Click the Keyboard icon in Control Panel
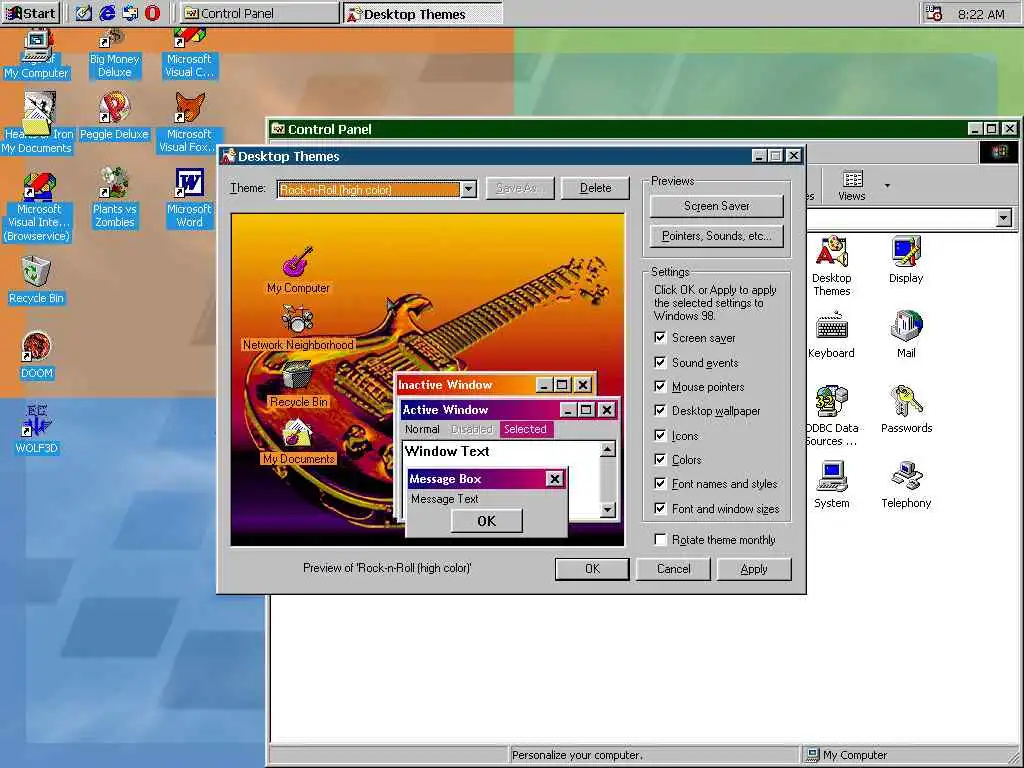This screenshot has width=1024, height=768. tap(831, 335)
